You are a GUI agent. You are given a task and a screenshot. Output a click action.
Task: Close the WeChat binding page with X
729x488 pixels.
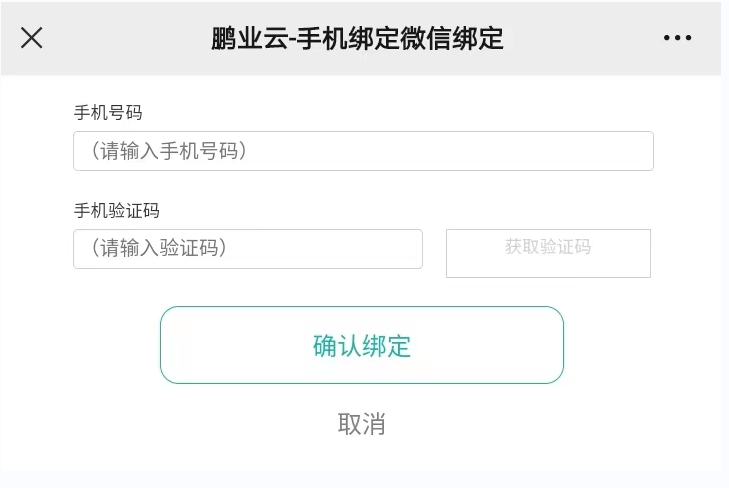click(x=32, y=38)
